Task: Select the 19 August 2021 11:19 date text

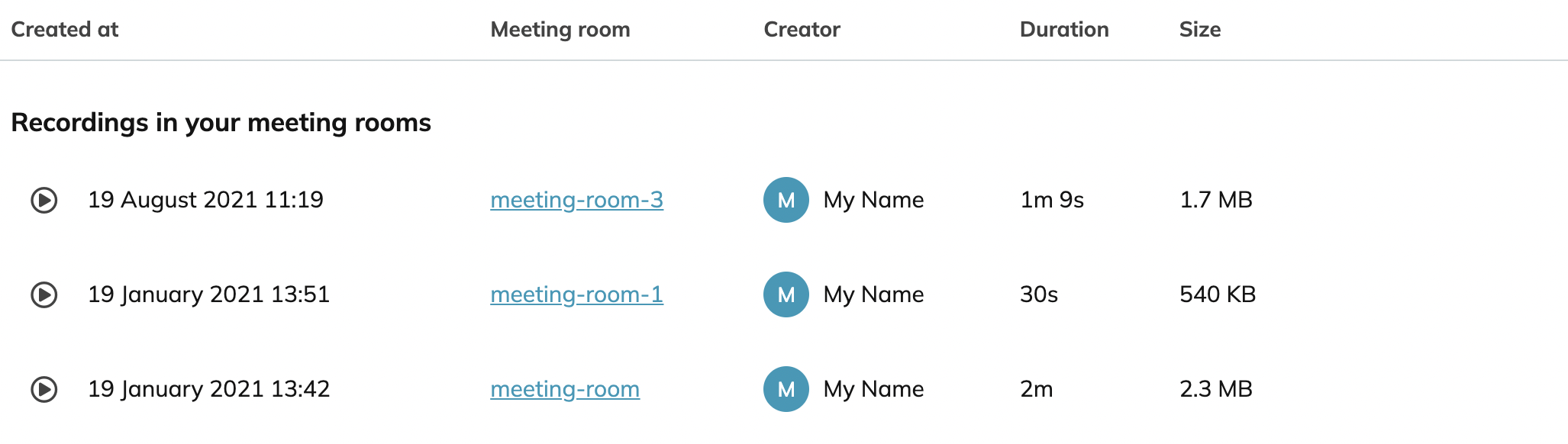Action: [x=205, y=200]
